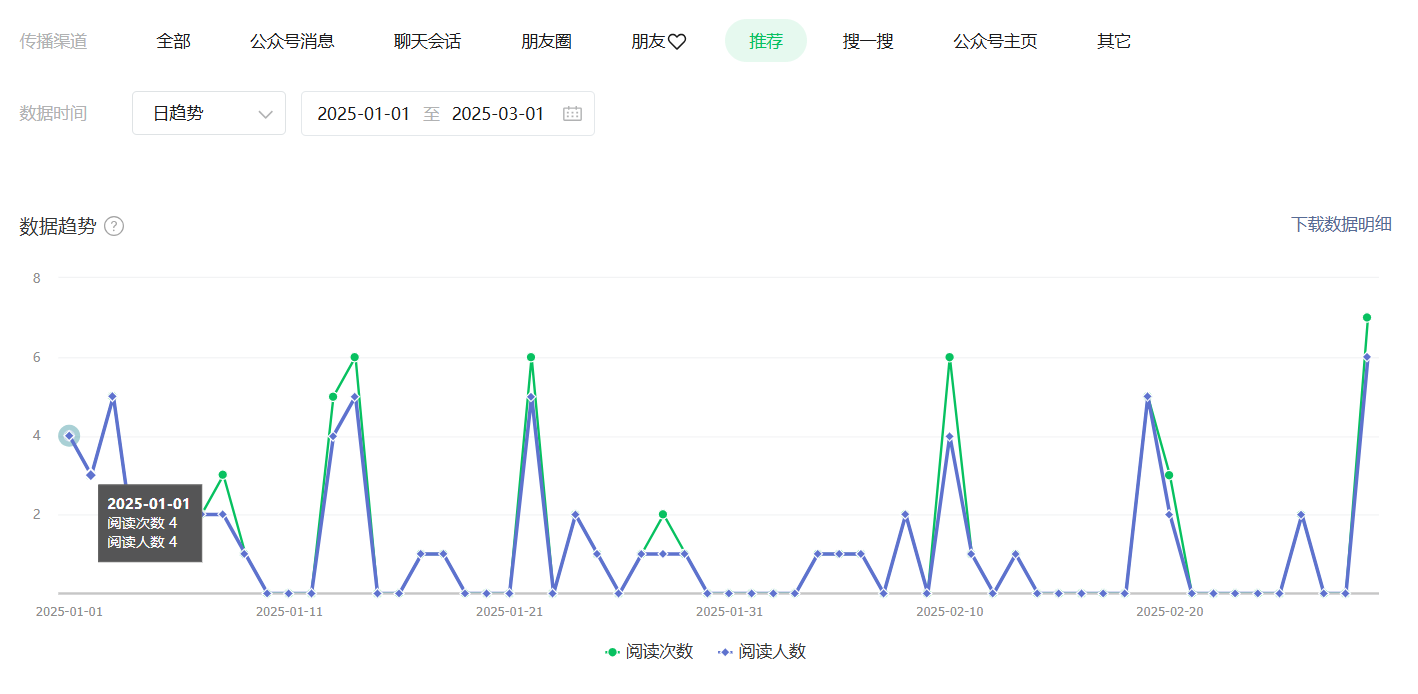Click the active 推荐 tab
The image size is (1418, 694).
click(x=766, y=41)
